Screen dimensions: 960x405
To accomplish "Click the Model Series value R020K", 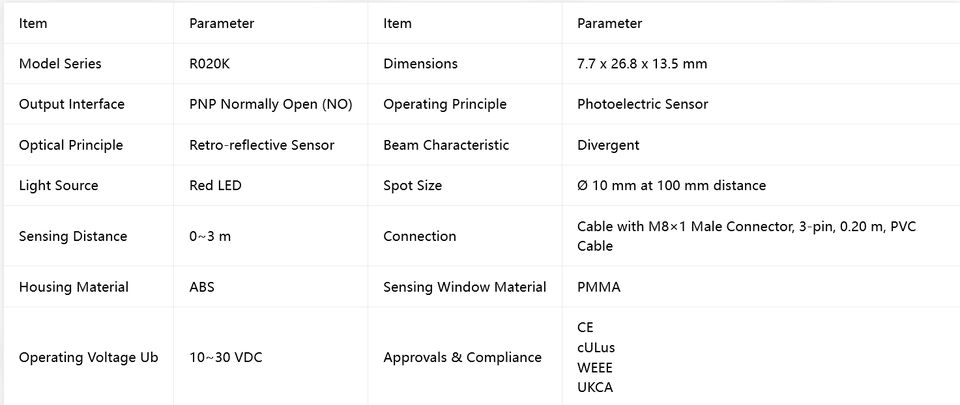I will point(209,64).
